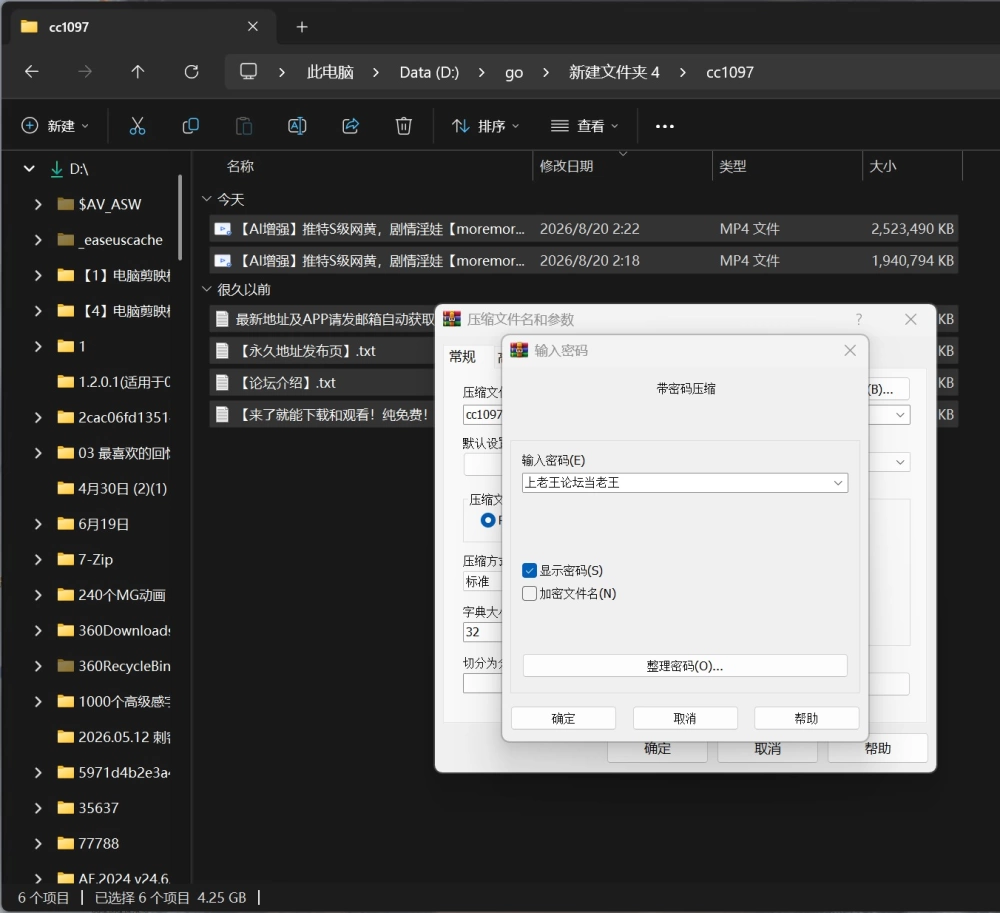Viewport: 1000px width, 913px height.
Task: Rename selection with the rename icon
Action: tap(297, 126)
